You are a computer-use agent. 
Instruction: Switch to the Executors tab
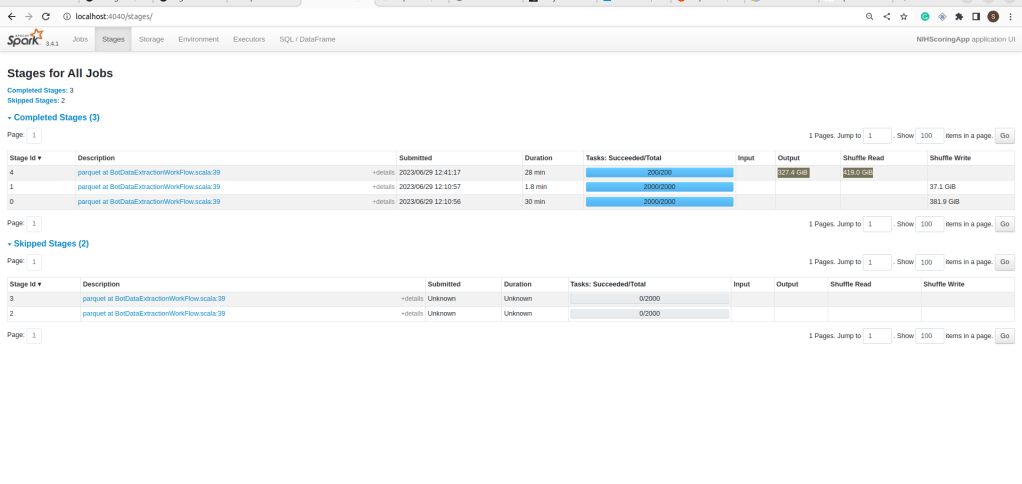(249, 39)
